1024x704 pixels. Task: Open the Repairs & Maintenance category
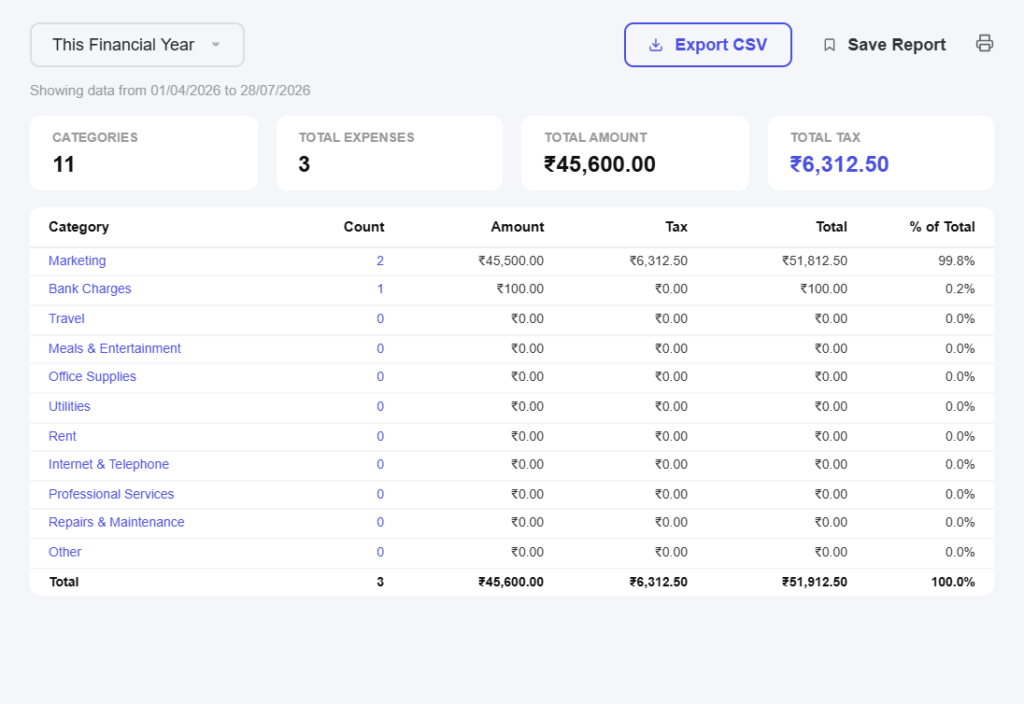click(116, 522)
